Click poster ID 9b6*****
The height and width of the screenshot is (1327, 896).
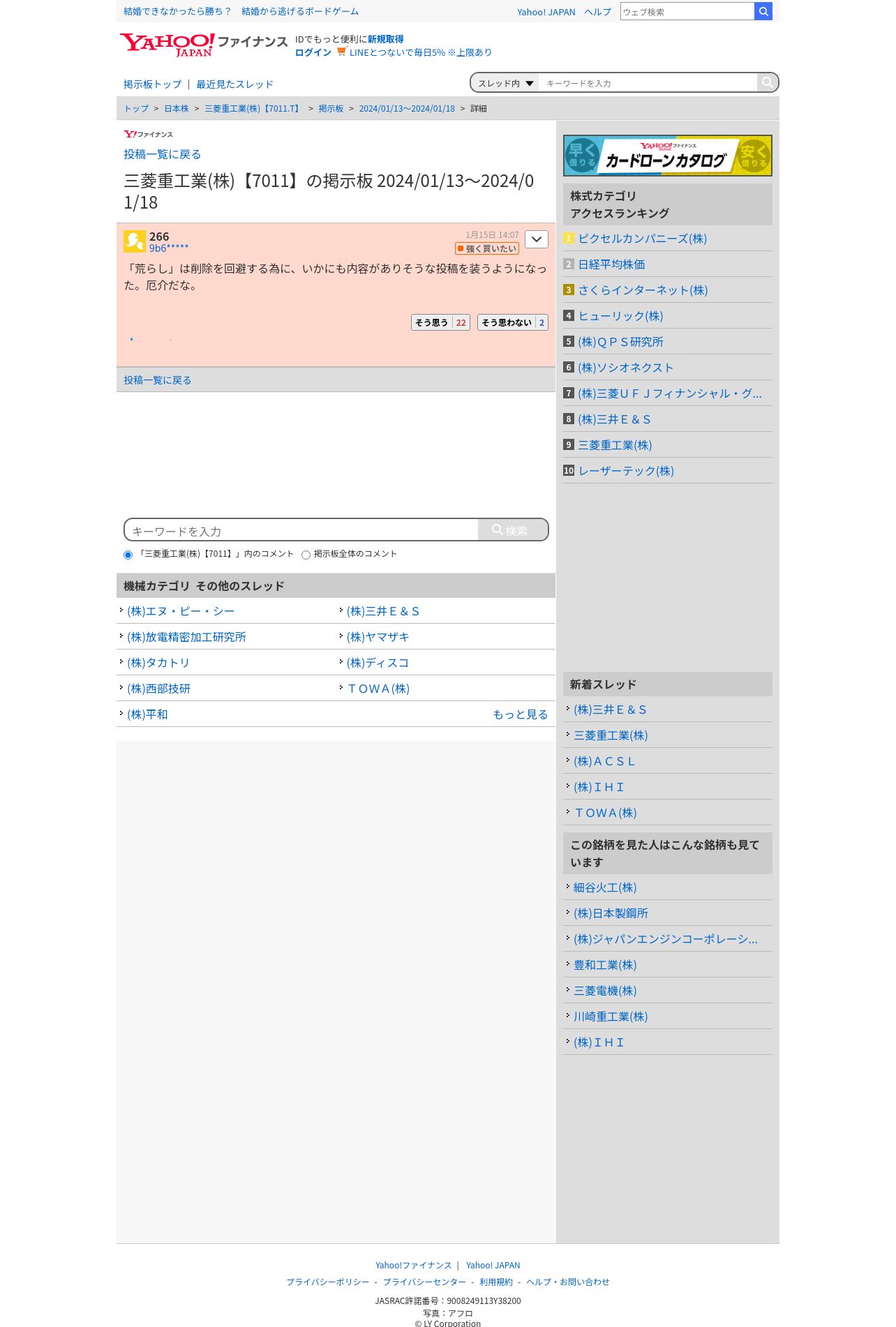tap(169, 248)
